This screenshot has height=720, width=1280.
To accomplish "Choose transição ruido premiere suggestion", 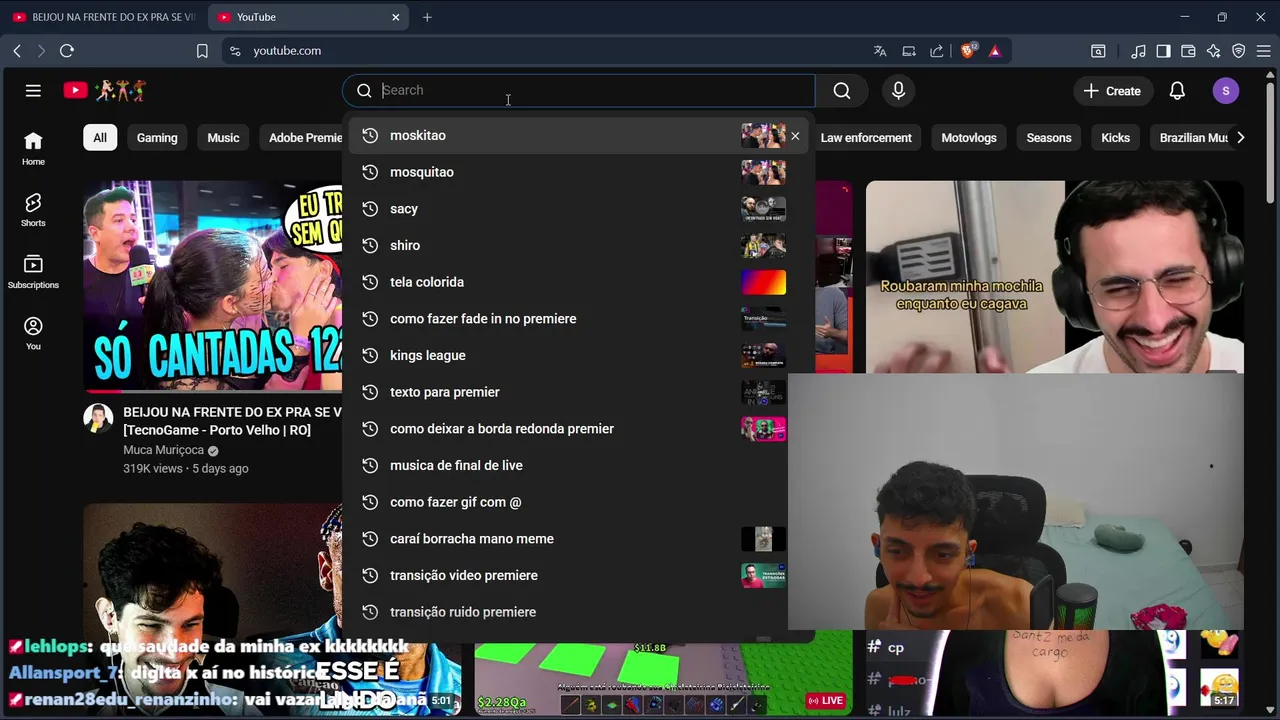I will [567, 612].
